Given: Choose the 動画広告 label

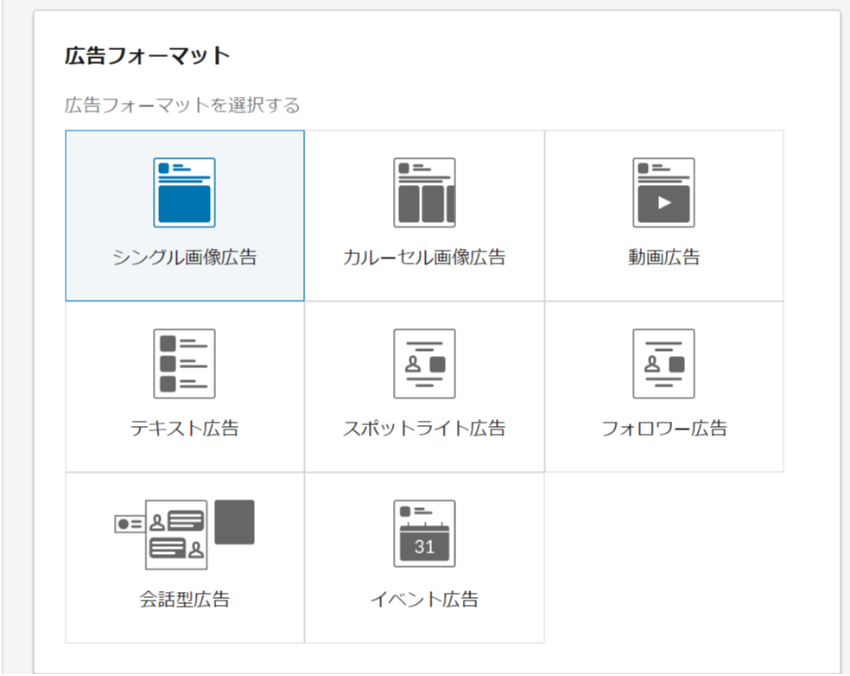Looking at the screenshot, I should point(663,257).
